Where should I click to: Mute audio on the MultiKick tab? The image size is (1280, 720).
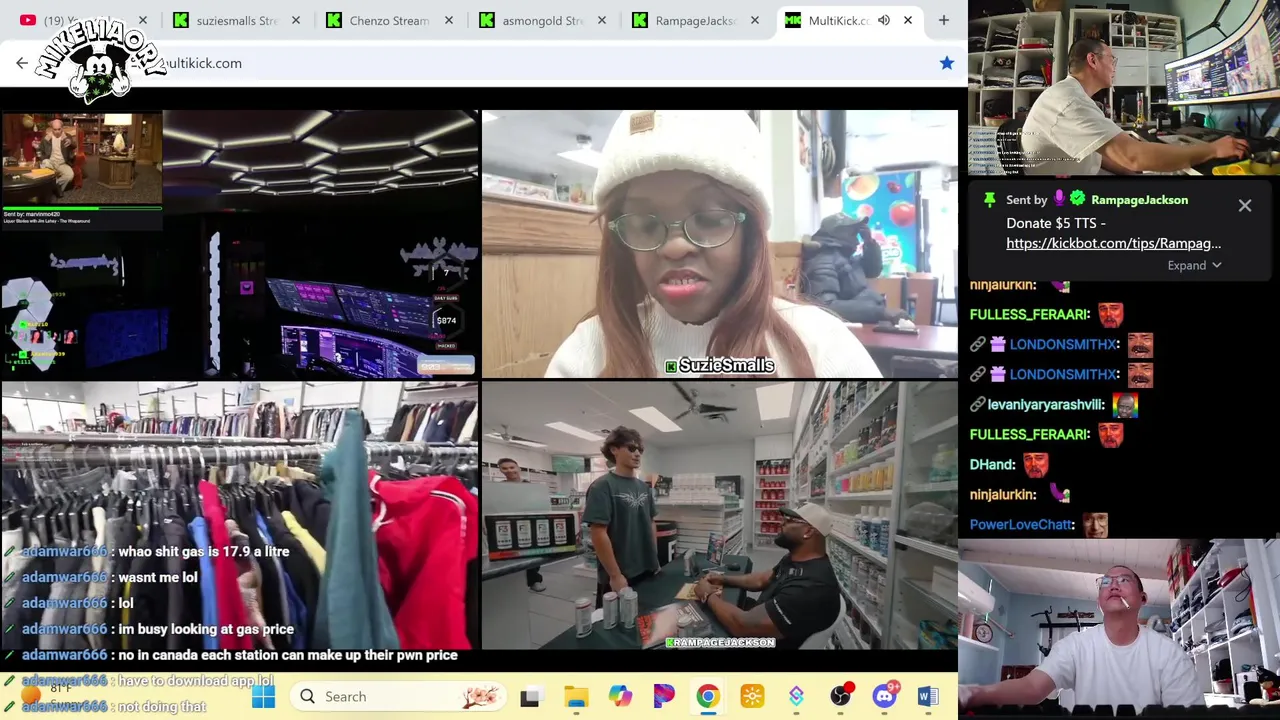[884, 20]
